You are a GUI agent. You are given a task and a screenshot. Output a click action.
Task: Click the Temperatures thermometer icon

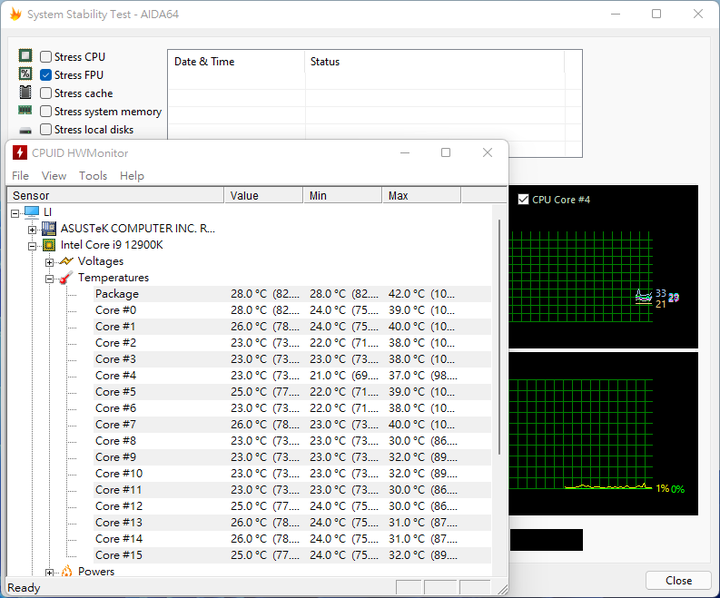(67, 277)
